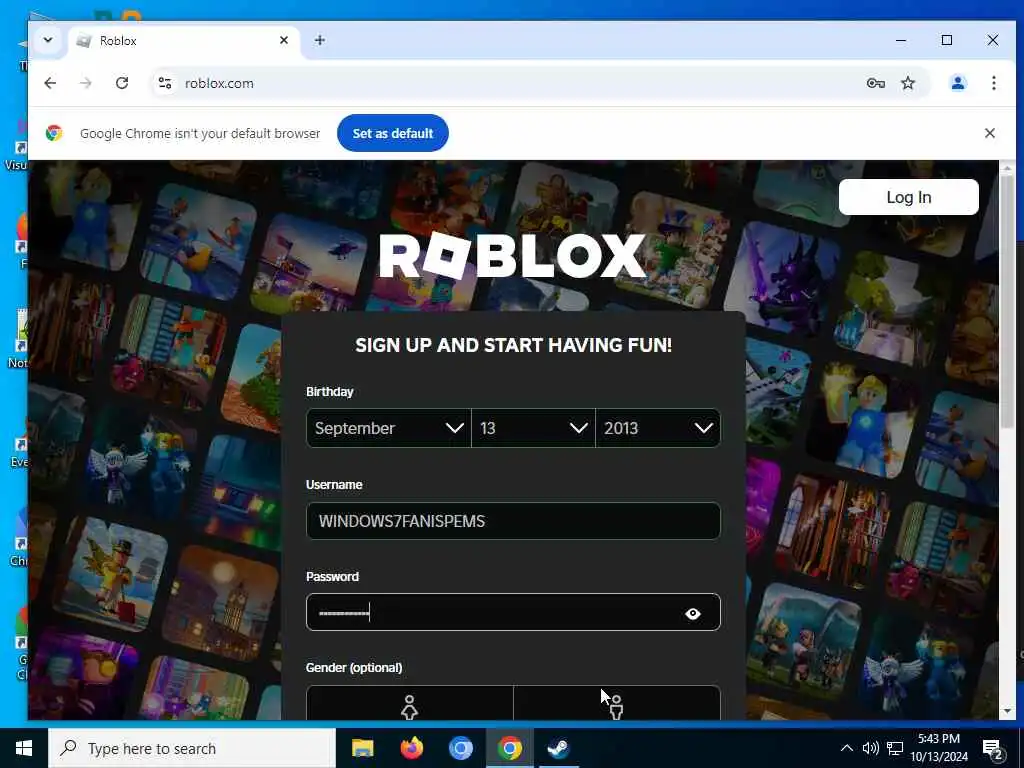Image resolution: width=1024 pixels, height=768 pixels.
Task: Click the taskbar search box
Action: tap(192, 748)
